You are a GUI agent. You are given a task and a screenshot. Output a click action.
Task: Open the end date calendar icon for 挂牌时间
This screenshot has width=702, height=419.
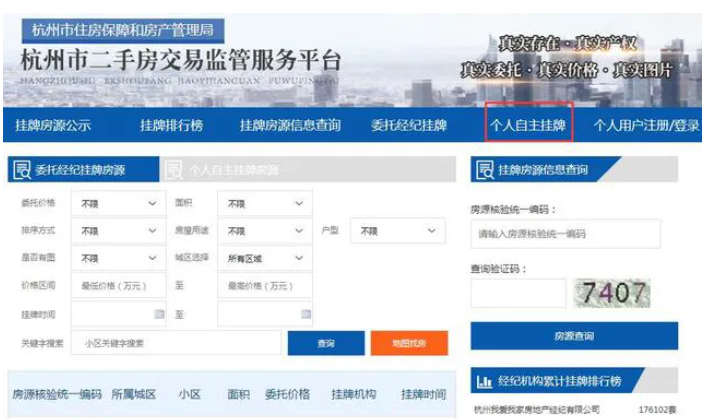coord(306,314)
